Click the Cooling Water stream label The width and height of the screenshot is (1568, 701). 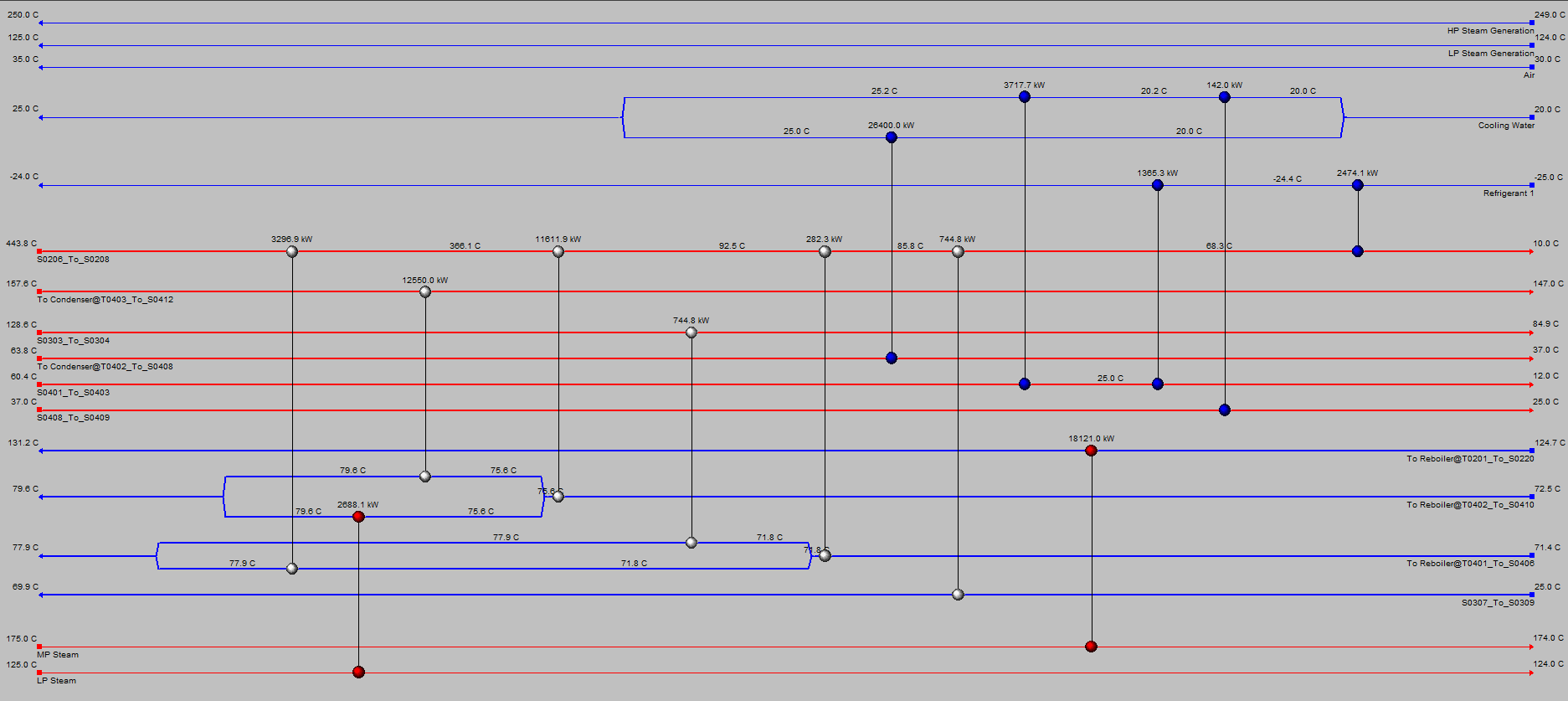point(1506,126)
